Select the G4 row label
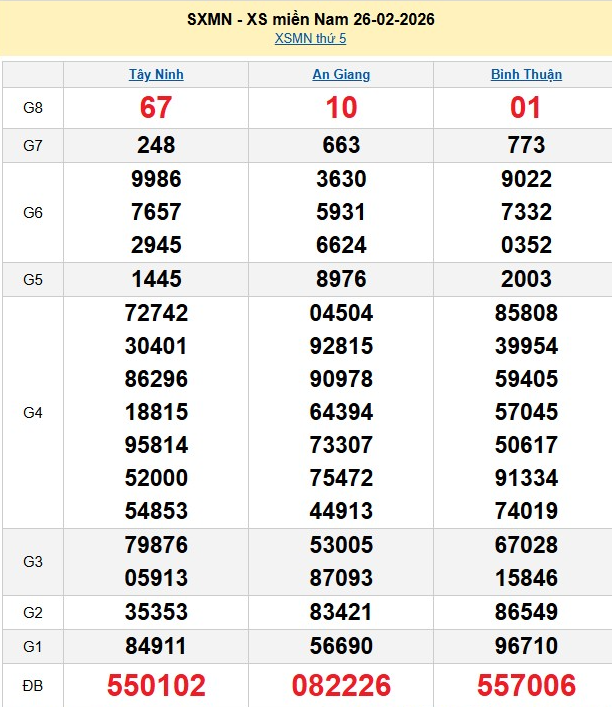 point(33,412)
